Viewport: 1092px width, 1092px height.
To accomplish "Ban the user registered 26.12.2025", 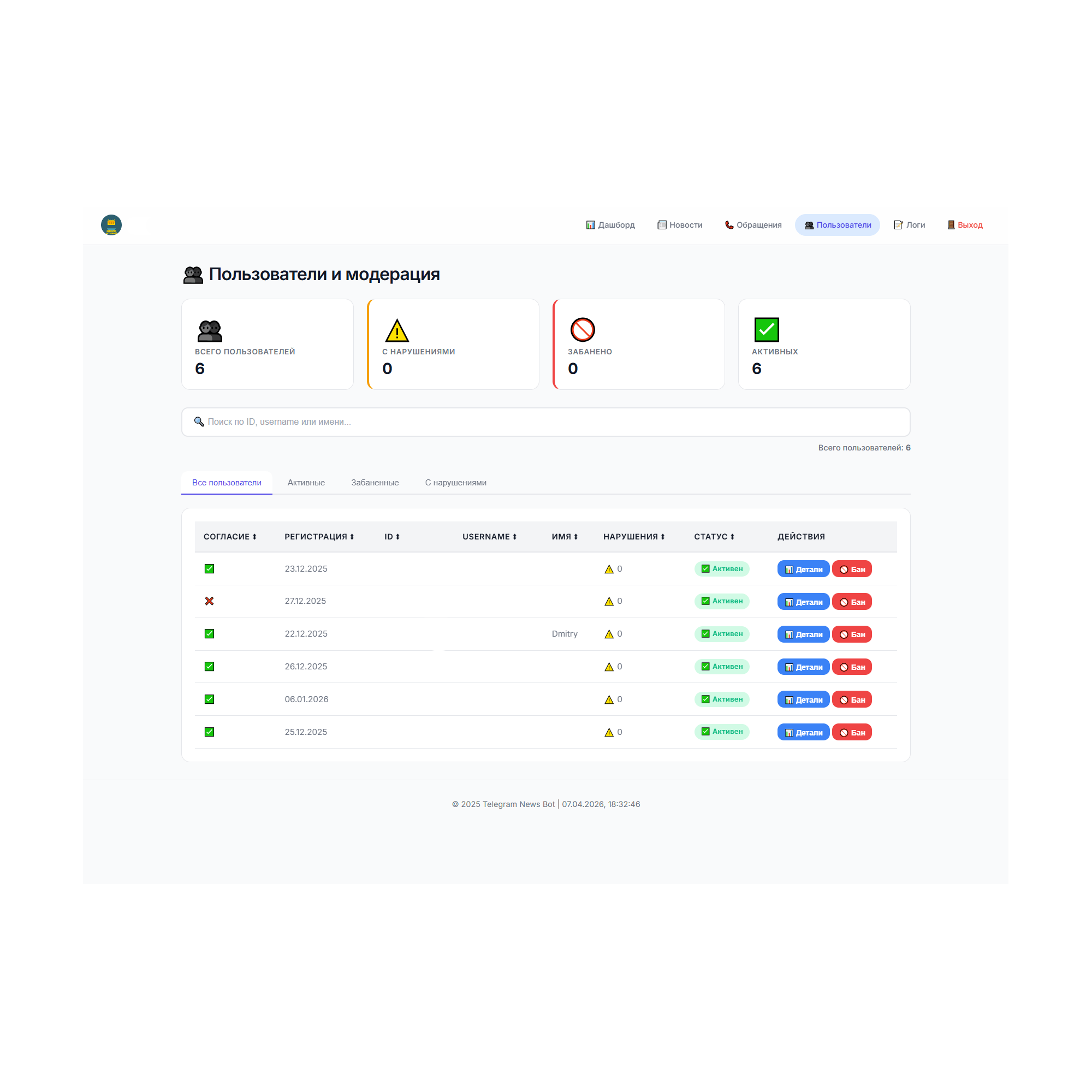I will 852,667.
